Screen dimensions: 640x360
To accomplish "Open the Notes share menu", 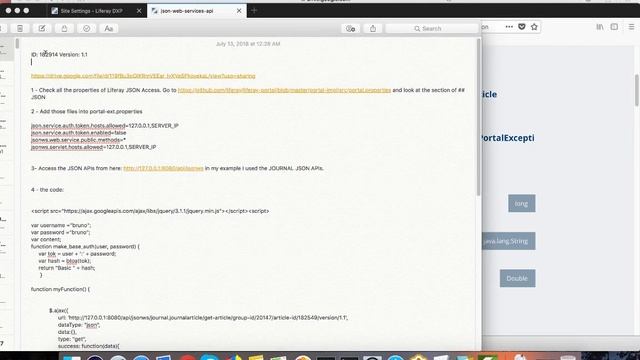I will pos(373,29).
